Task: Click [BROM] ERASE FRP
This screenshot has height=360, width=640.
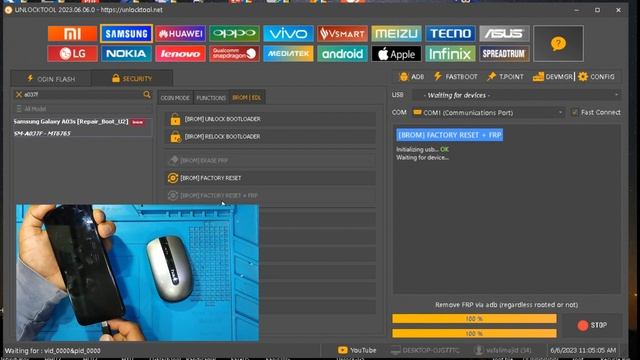Action: [270, 161]
